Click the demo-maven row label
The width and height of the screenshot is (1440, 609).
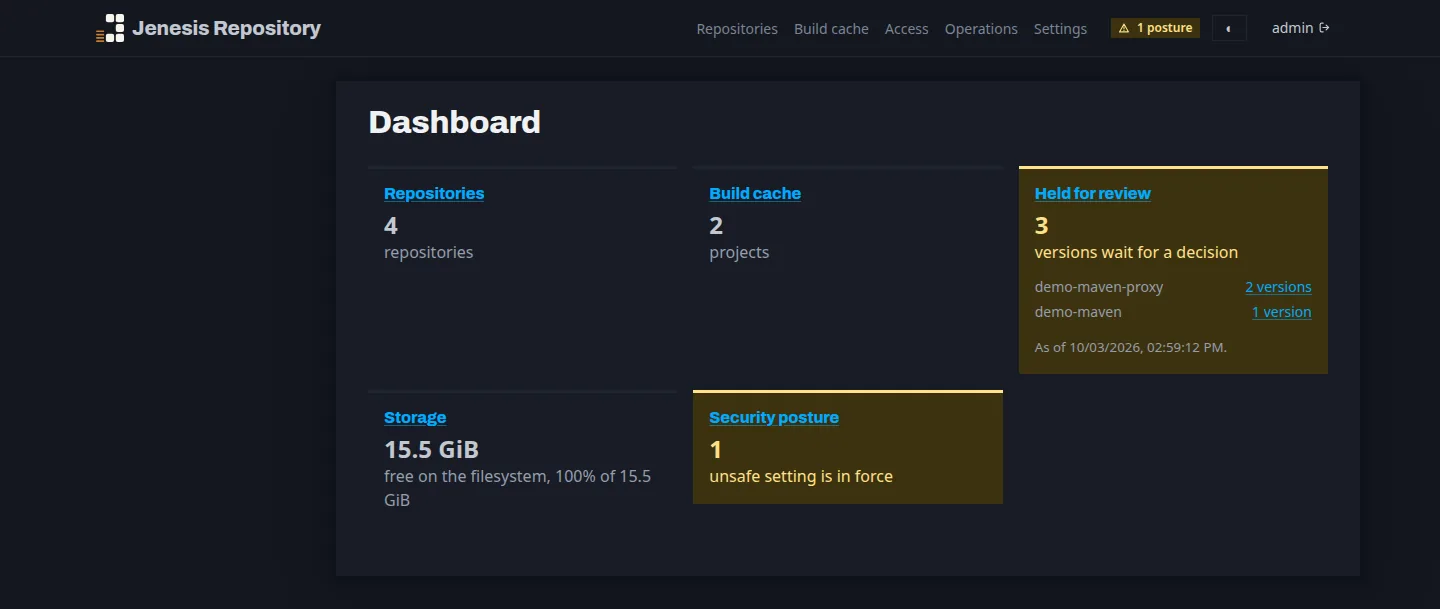point(1078,312)
